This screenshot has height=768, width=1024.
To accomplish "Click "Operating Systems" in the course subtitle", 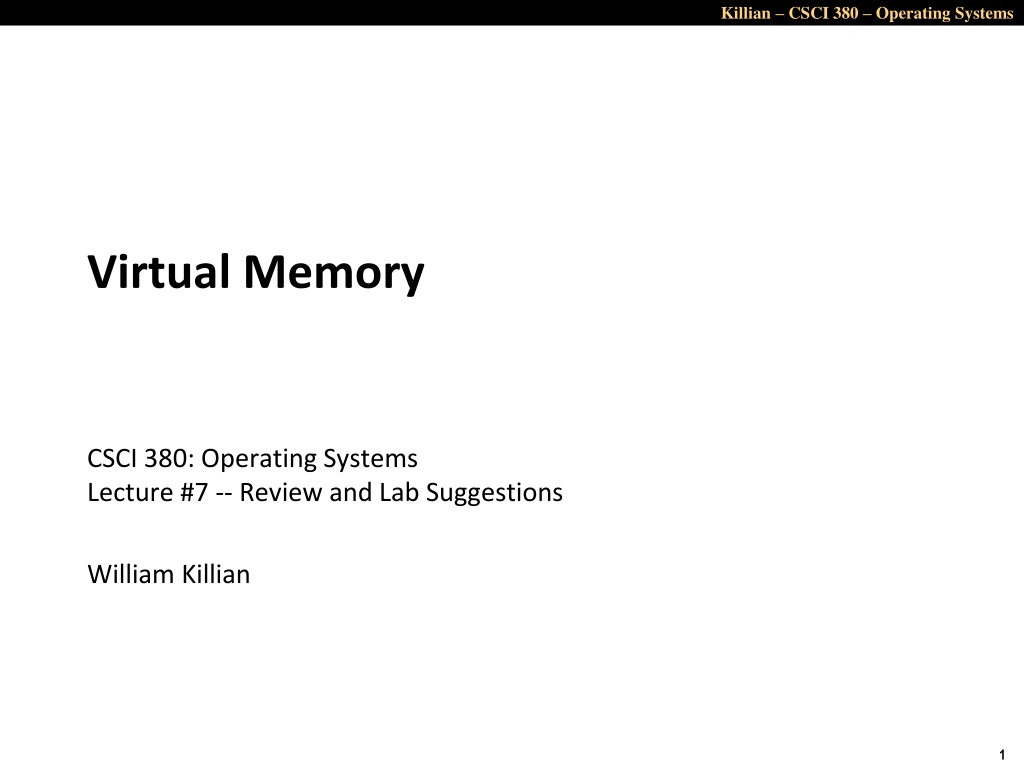I will tap(309, 458).
